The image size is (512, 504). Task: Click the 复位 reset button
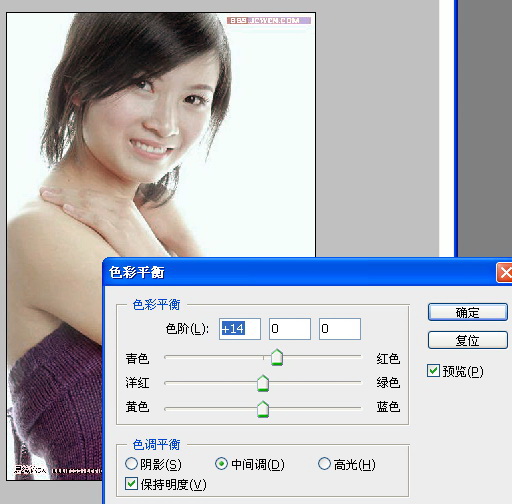pyautogui.click(x=467, y=340)
